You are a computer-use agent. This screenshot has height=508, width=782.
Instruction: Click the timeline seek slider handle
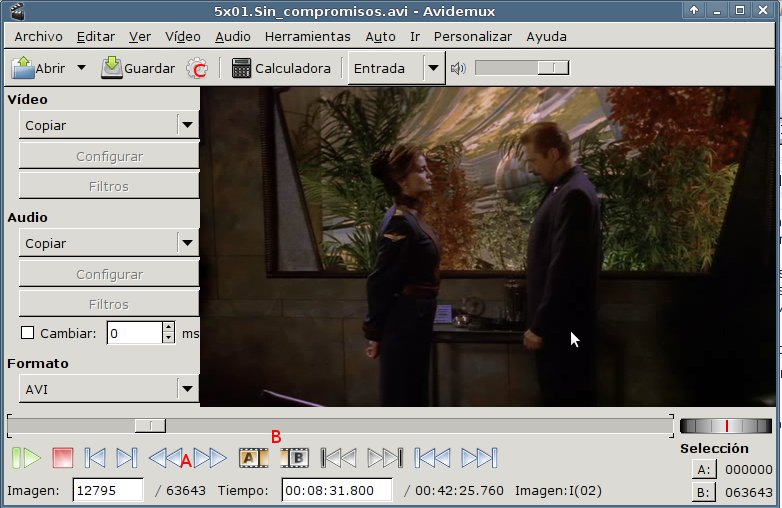[150, 426]
